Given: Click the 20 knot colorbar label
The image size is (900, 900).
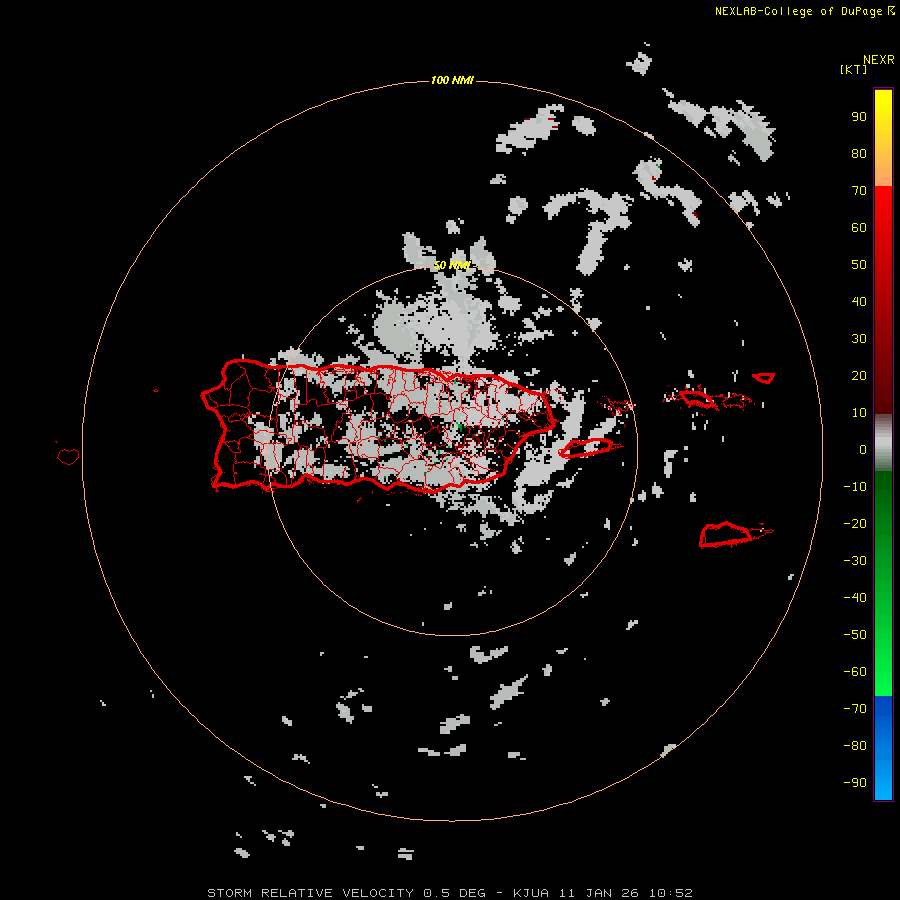Looking at the screenshot, I should point(859,376).
